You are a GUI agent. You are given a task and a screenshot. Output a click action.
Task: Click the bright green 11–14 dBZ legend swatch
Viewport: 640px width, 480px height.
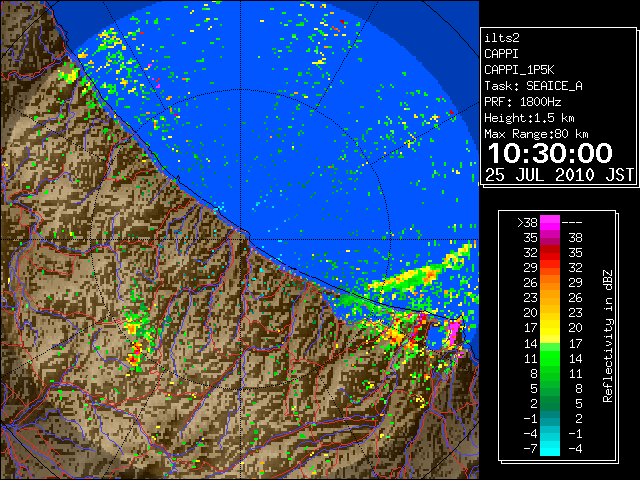click(550, 358)
